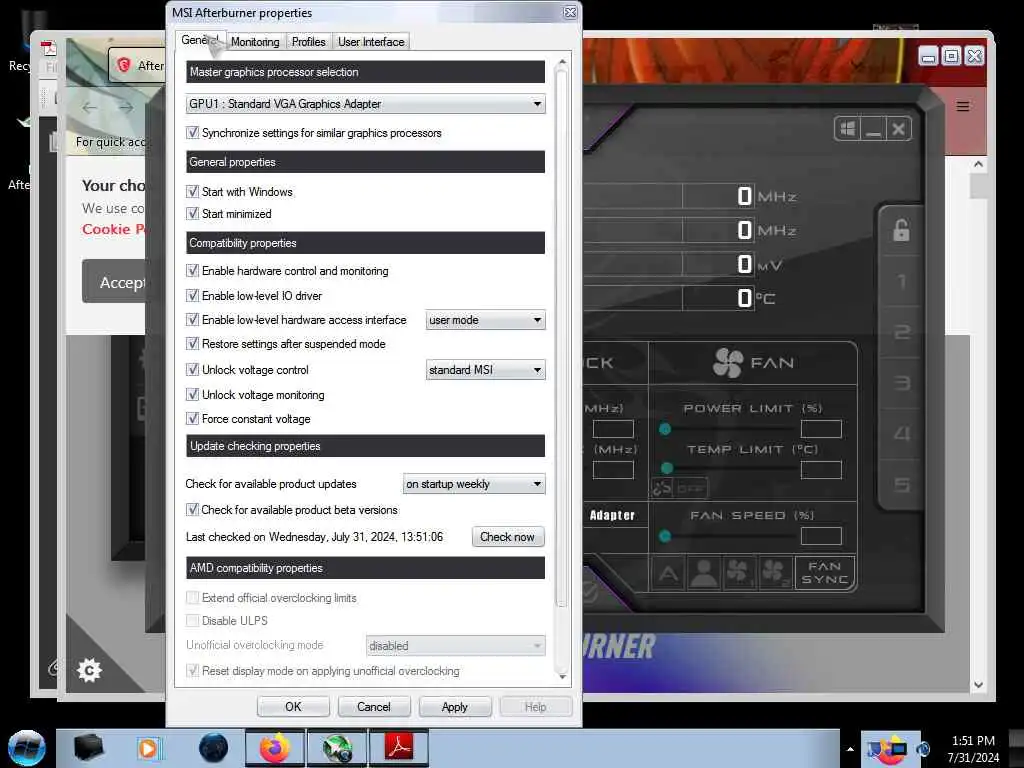Toggle Enable low-level hardware access interface

click(192, 319)
